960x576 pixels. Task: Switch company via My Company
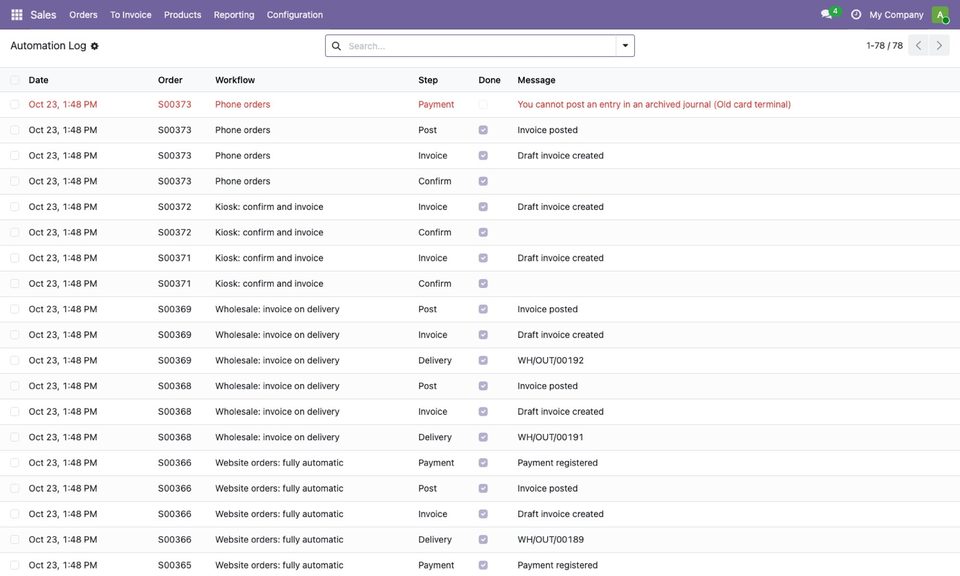[x=896, y=15]
